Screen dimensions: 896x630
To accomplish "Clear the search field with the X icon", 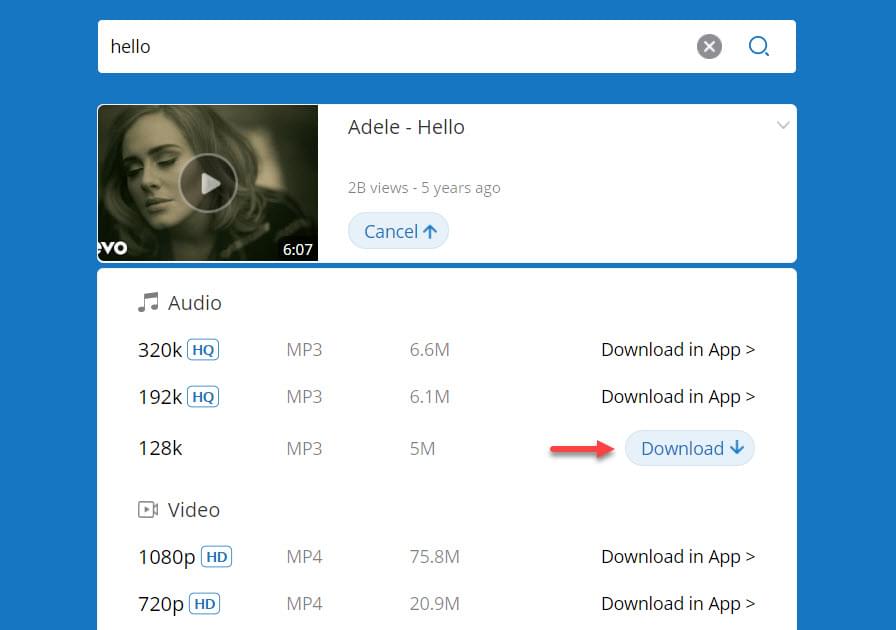I will 709,46.
